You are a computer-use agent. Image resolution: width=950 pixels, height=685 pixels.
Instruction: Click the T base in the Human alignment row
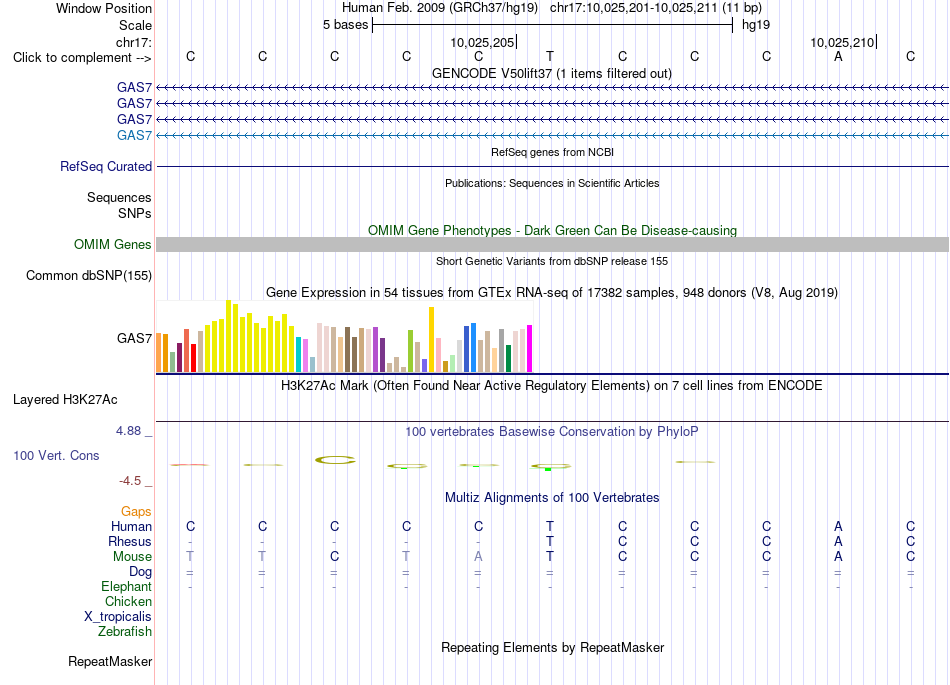point(550,526)
